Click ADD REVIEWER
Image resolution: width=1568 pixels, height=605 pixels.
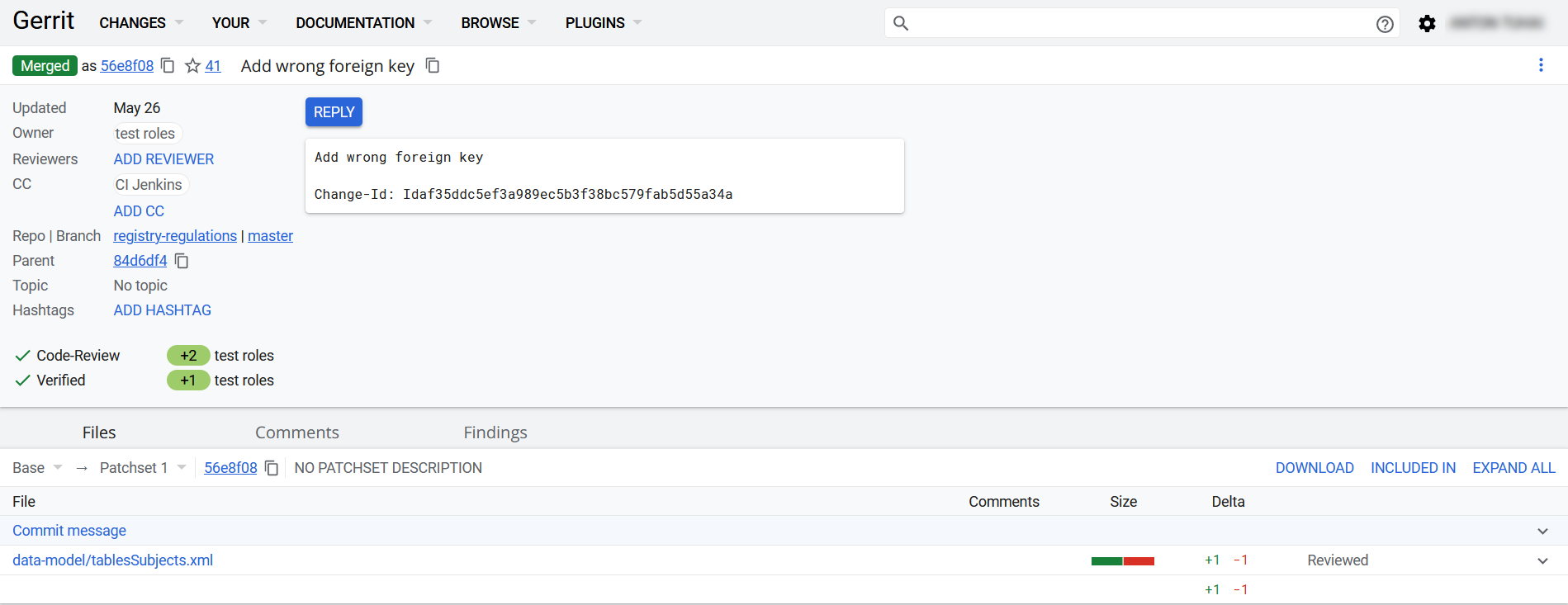(x=163, y=159)
